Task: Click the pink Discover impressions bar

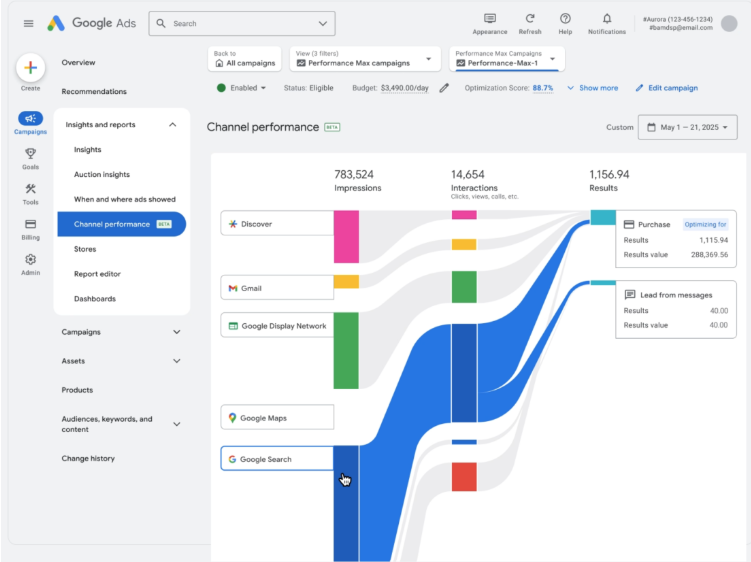Action: click(x=346, y=237)
